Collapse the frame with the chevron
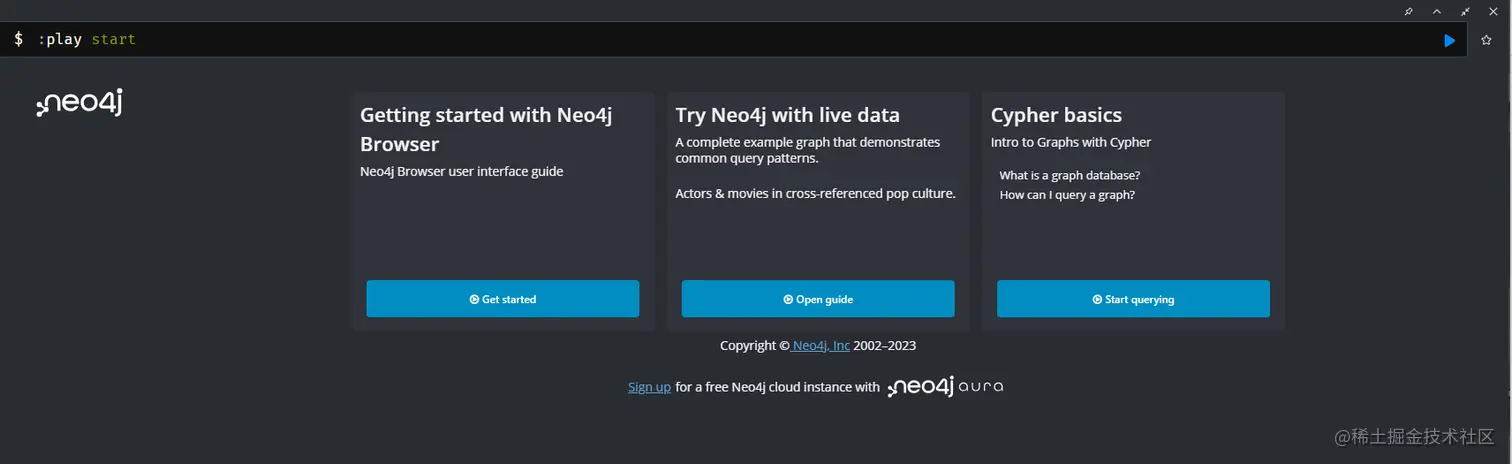1512x464 pixels. (x=1437, y=11)
